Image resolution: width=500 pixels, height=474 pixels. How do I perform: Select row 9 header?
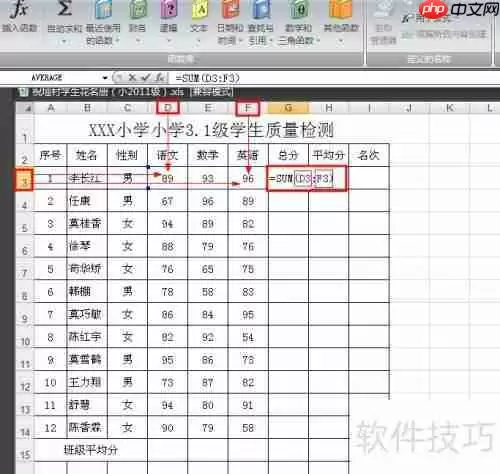[x=25, y=315]
